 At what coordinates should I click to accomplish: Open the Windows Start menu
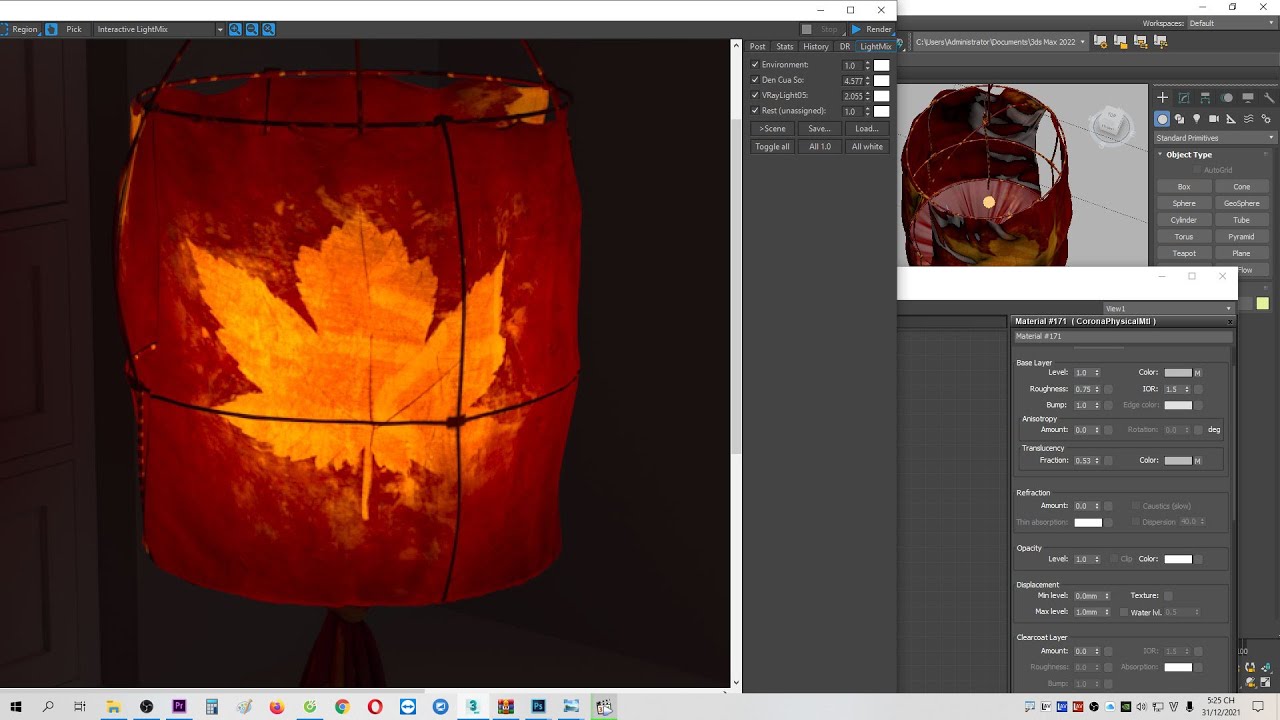pos(16,706)
